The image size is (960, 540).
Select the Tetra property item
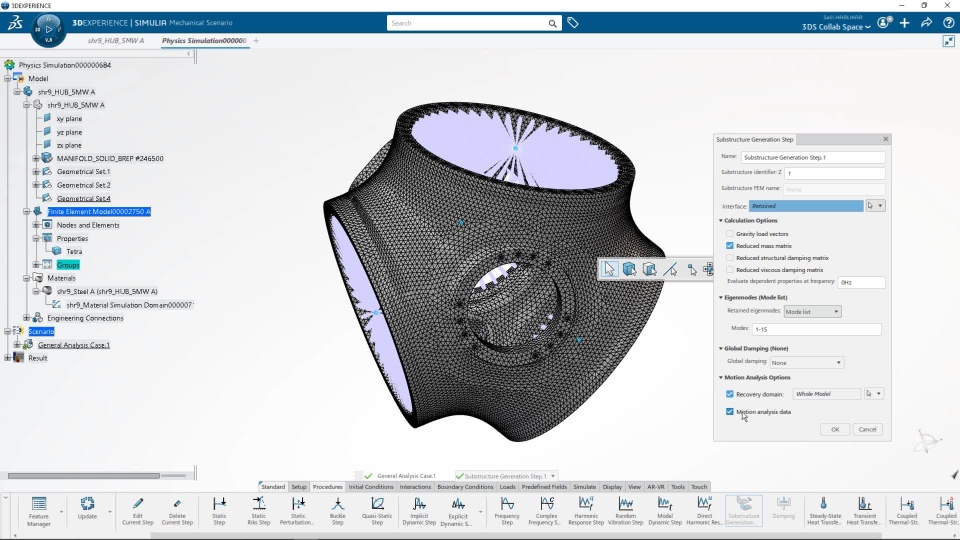coord(74,252)
